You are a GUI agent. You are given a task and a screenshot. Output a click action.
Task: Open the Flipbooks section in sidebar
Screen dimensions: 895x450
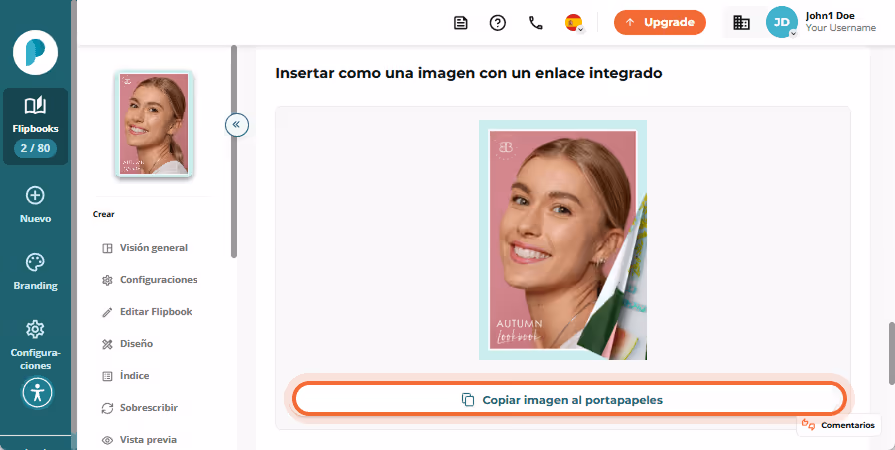35,126
